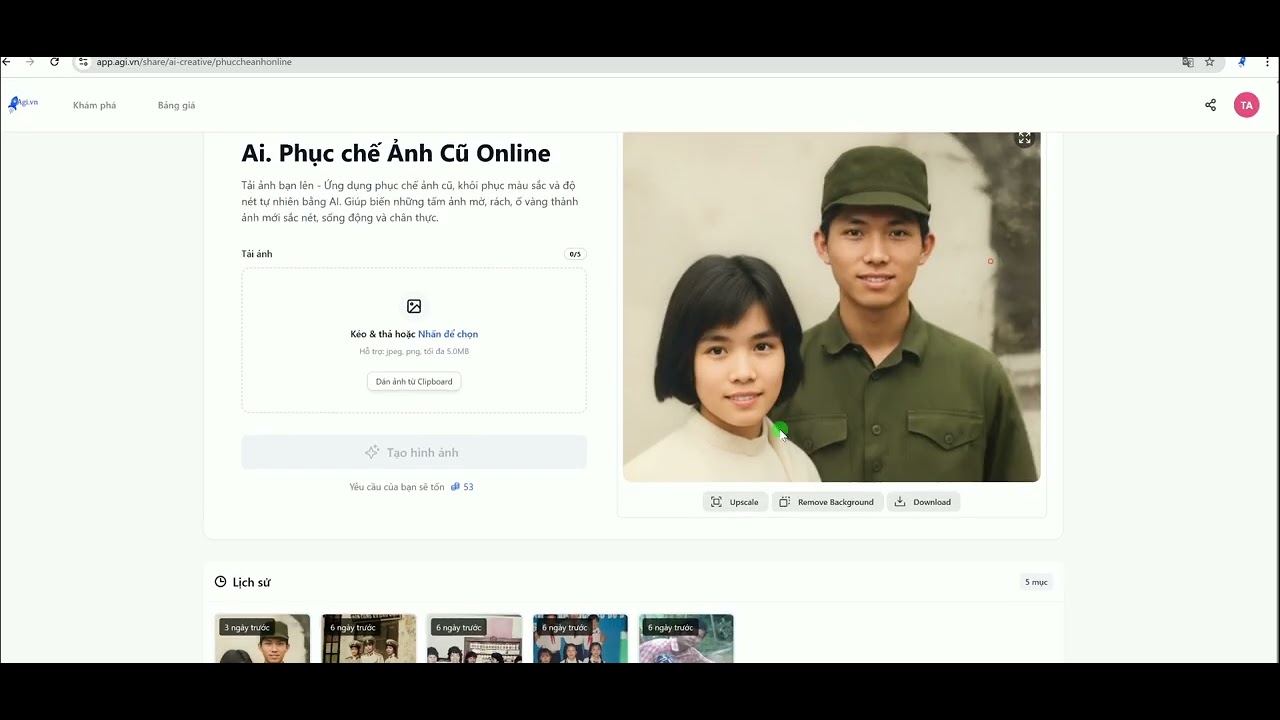Click the Agi.vn logo
1280x720 pixels.
[22, 104]
